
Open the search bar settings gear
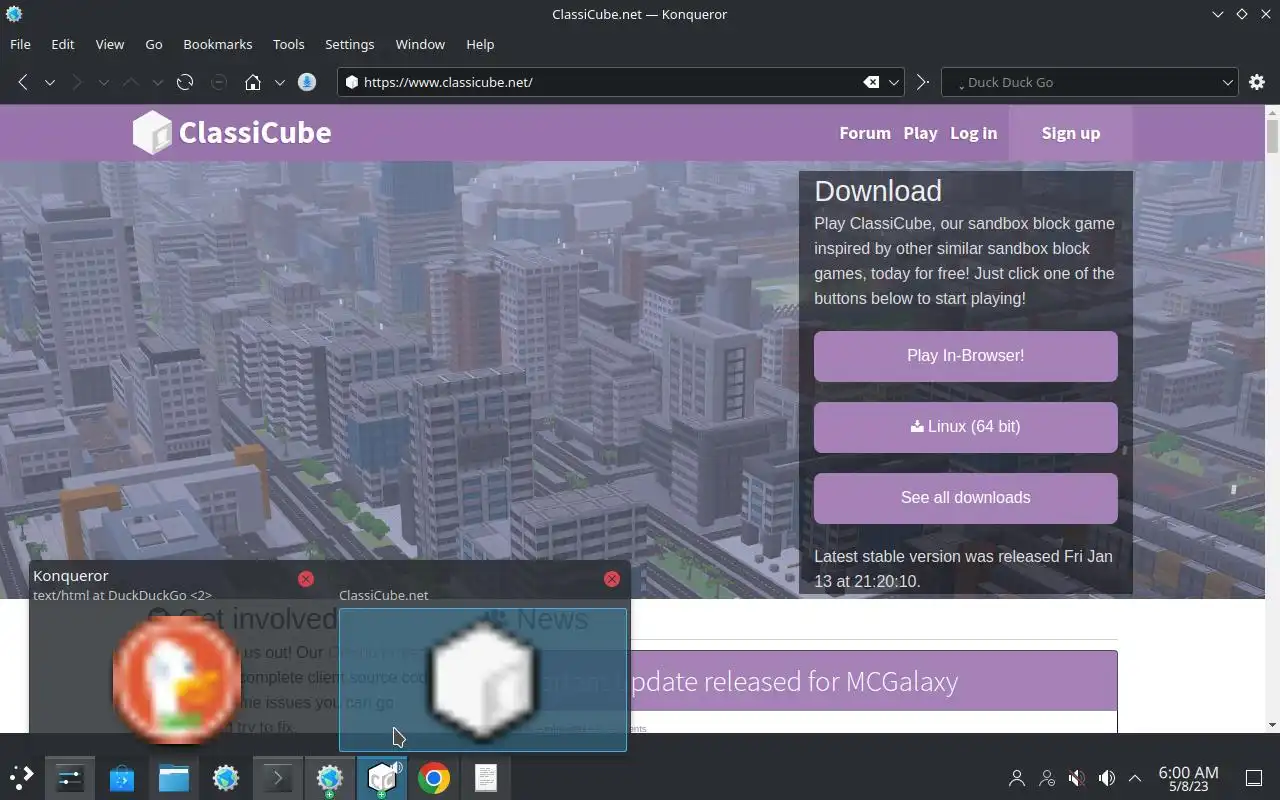click(x=1257, y=82)
